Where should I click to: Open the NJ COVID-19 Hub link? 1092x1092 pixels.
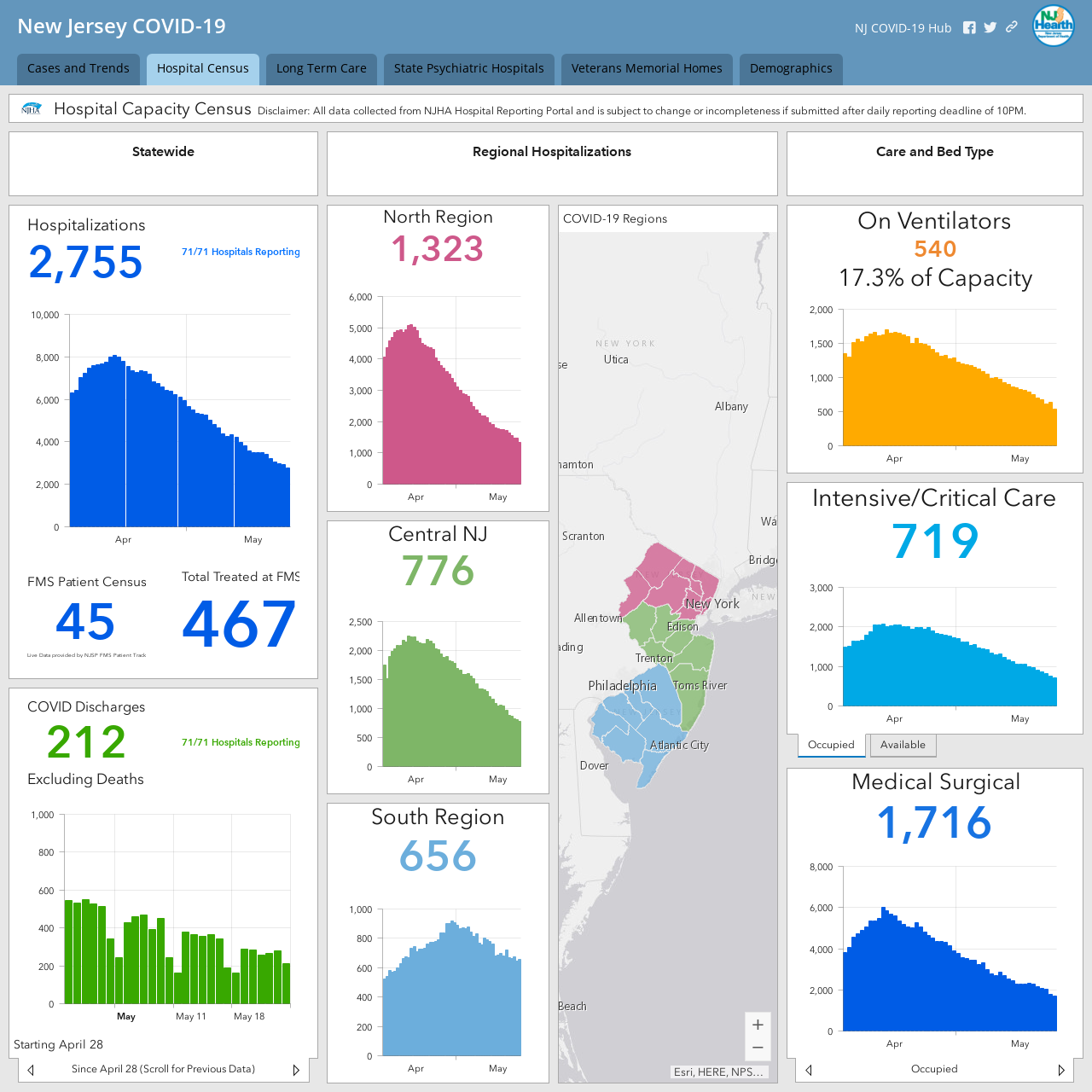[903, 28]
